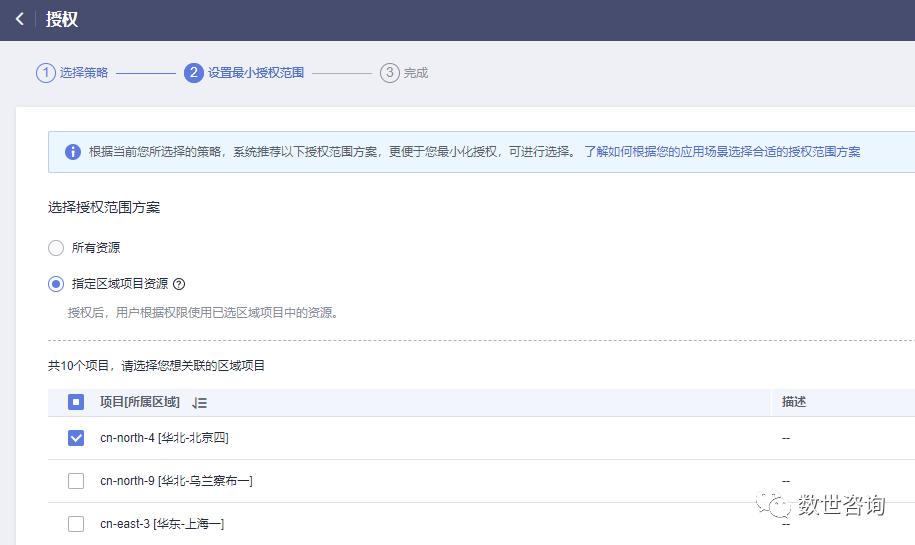Click the 项目[所属区域] column header
Image resolution: width=915 pixels, height=545 pixels.
[x=139, y=402]
